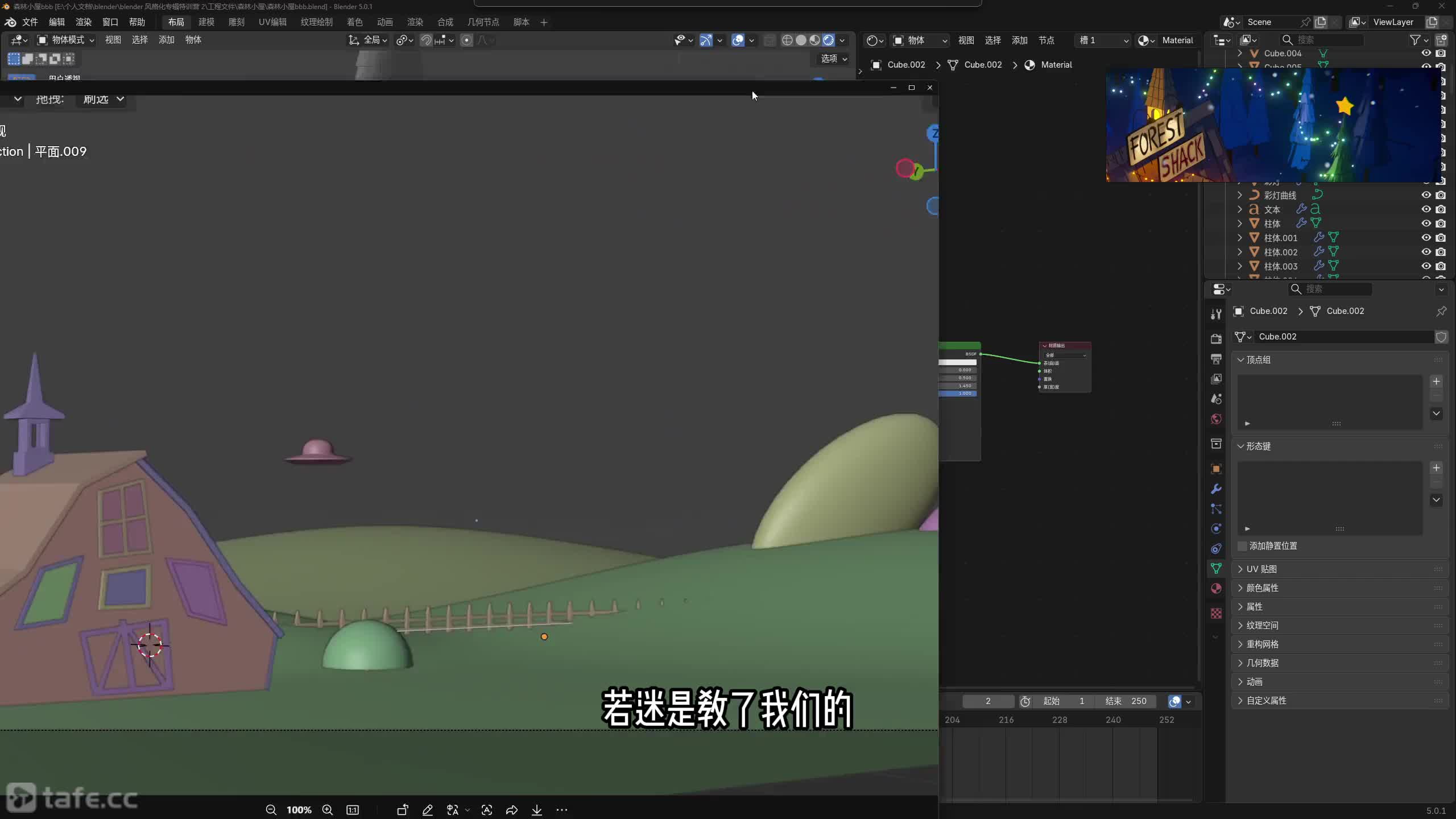
Task: Enable the 添加静置位置 checkbox
Action: [1243, 546]
